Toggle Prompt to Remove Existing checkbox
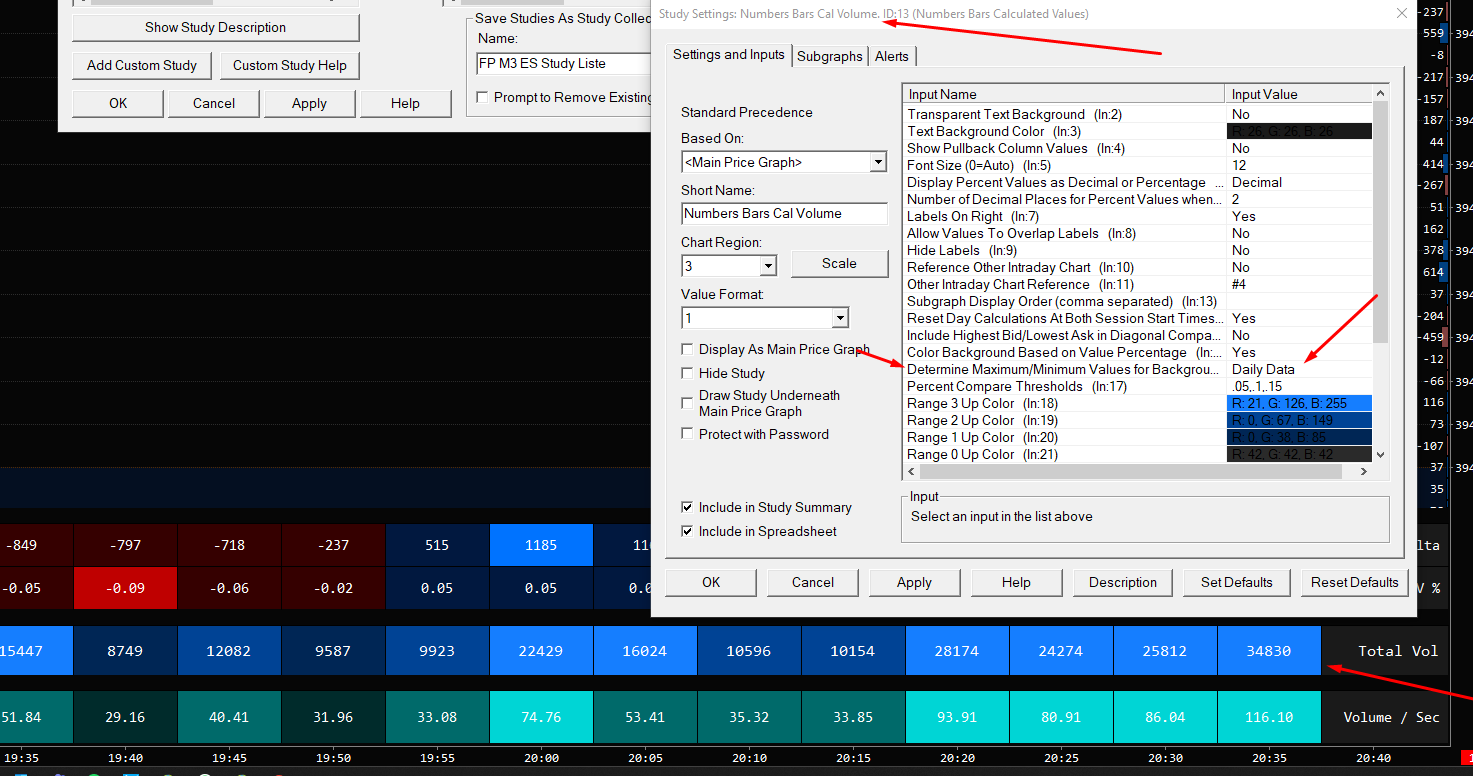 point(483,97)
